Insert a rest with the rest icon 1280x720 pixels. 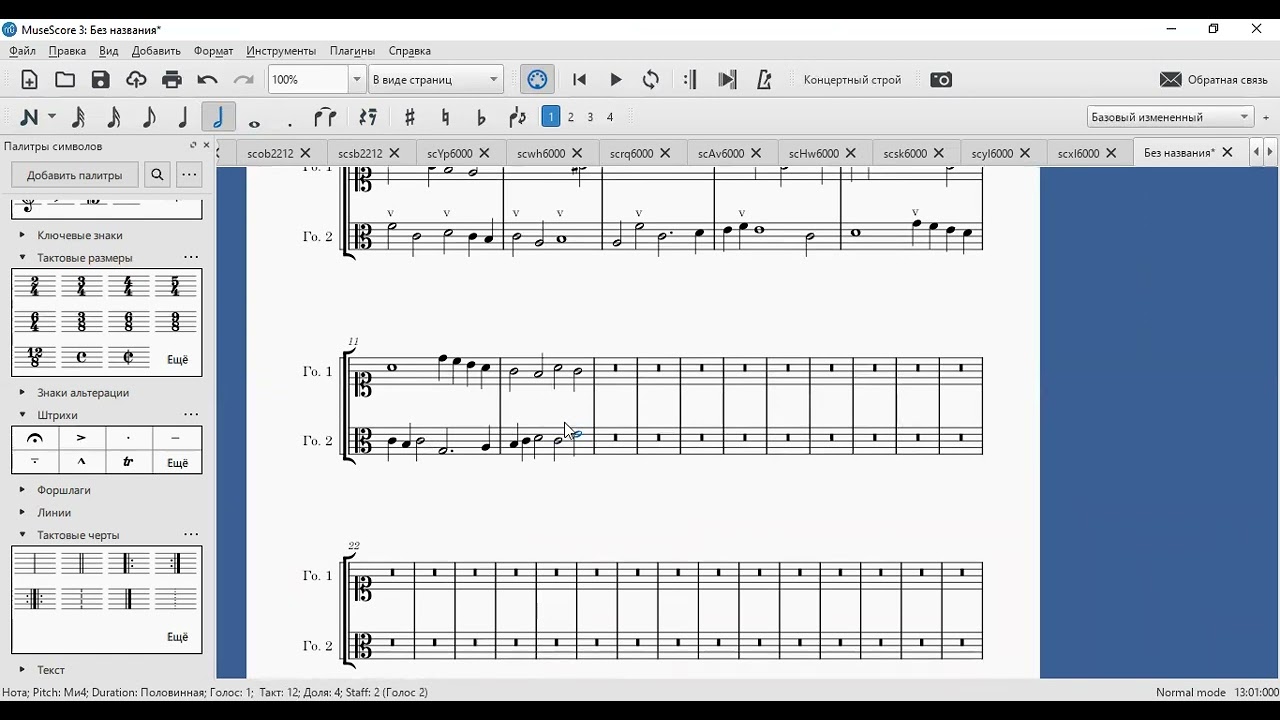coord(368,117)
